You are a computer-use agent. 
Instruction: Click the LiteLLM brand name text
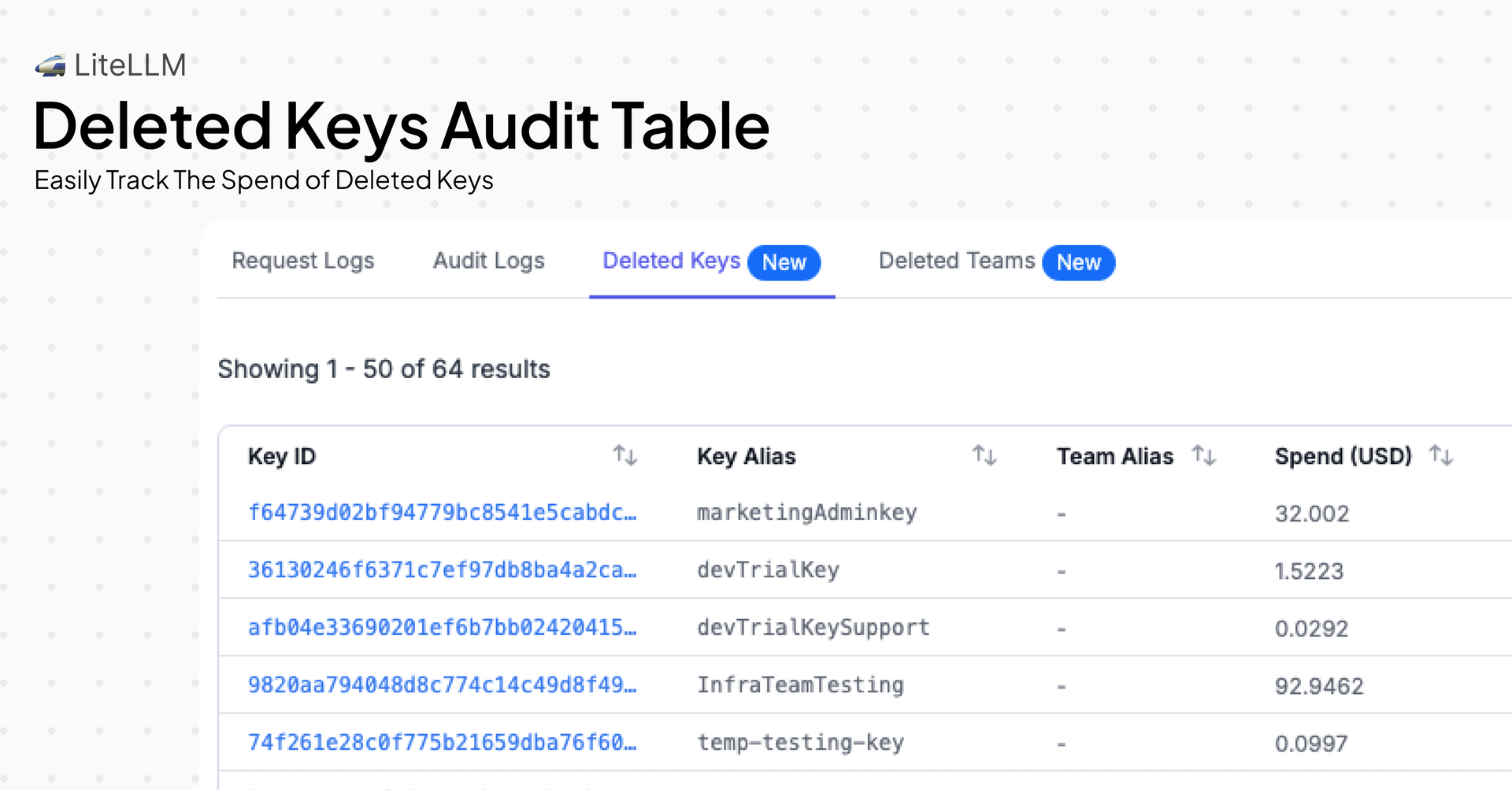click(130, 65)
